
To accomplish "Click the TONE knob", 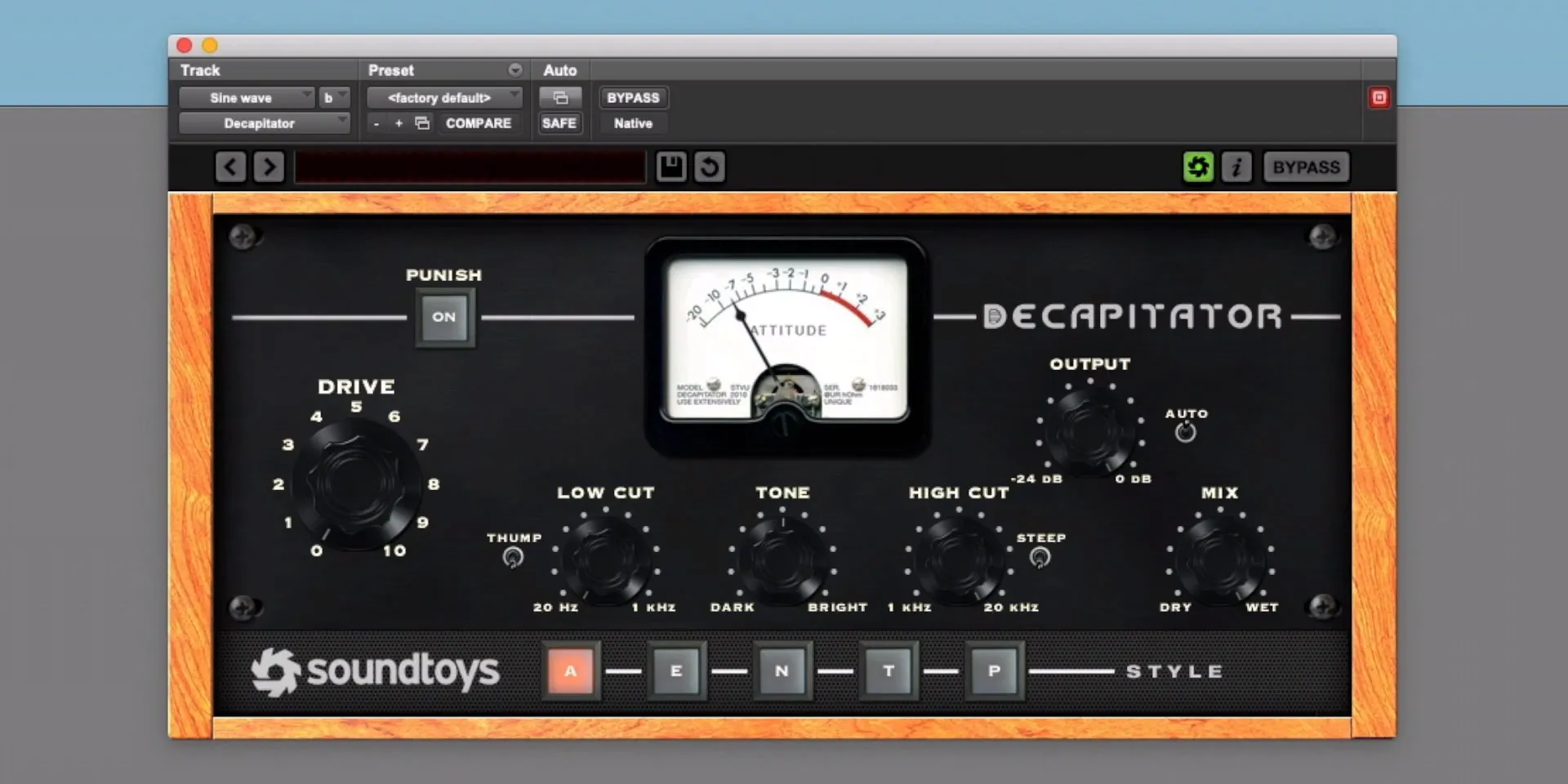I will (x=782, y=560).
